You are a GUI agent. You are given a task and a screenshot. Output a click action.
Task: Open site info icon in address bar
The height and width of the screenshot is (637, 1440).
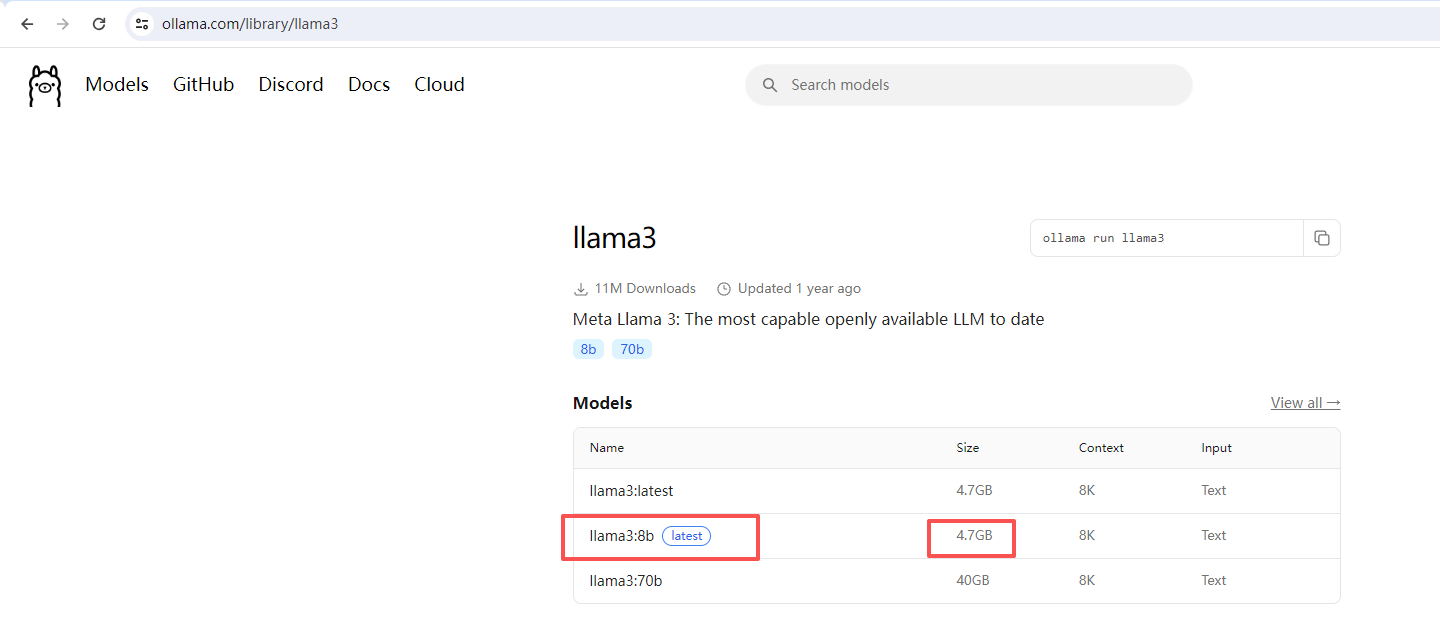click(142, 24)
